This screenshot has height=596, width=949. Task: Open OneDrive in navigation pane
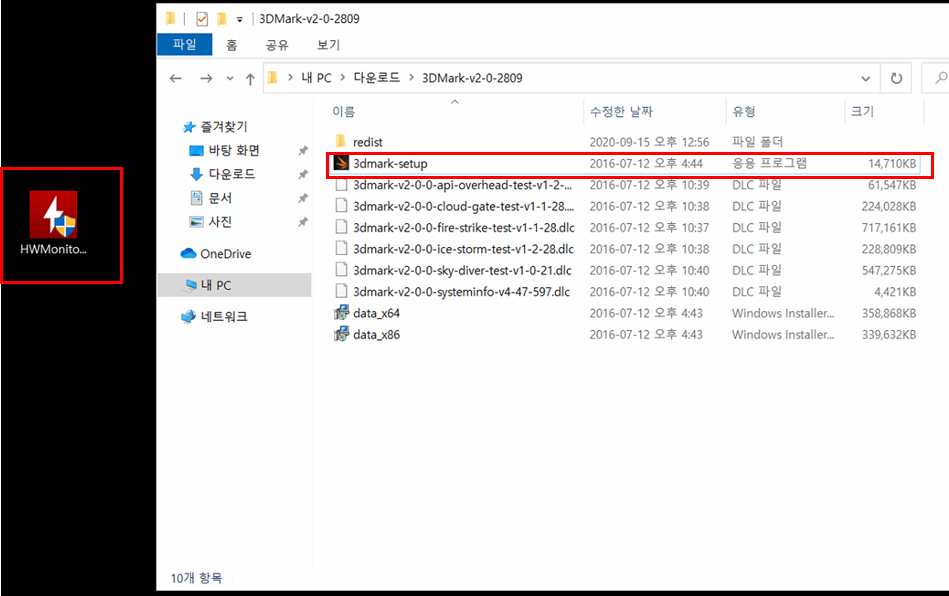click(x=216, y=254)
